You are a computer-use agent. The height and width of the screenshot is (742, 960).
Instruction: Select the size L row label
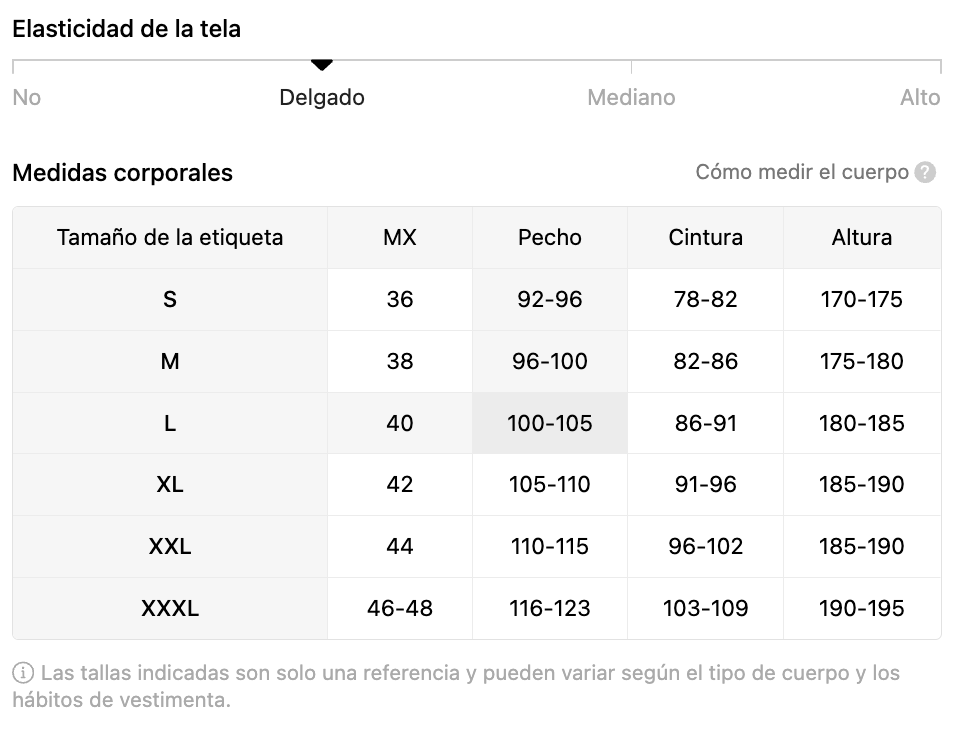pyautogui.click(x=170, y=423)
